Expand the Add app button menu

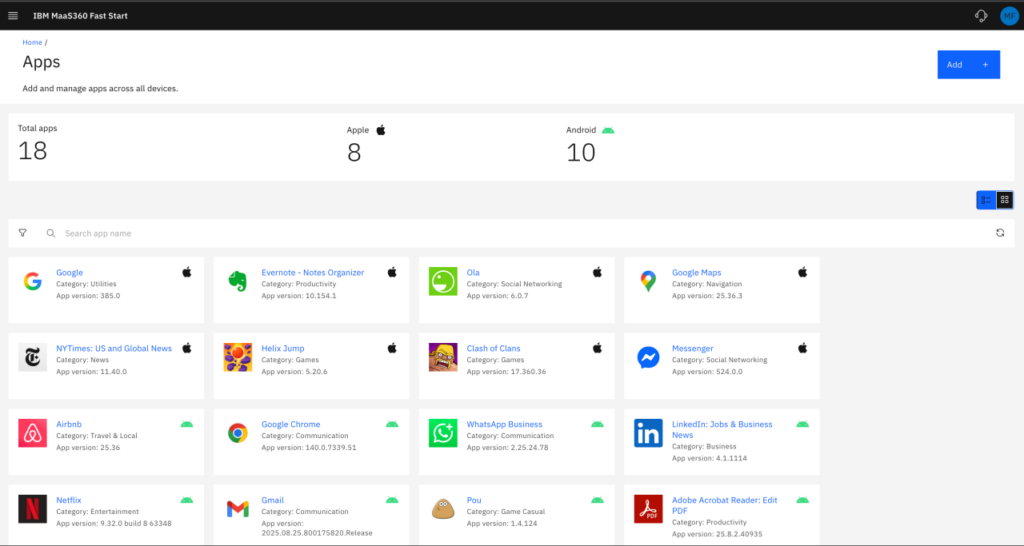tap(968, 65)
